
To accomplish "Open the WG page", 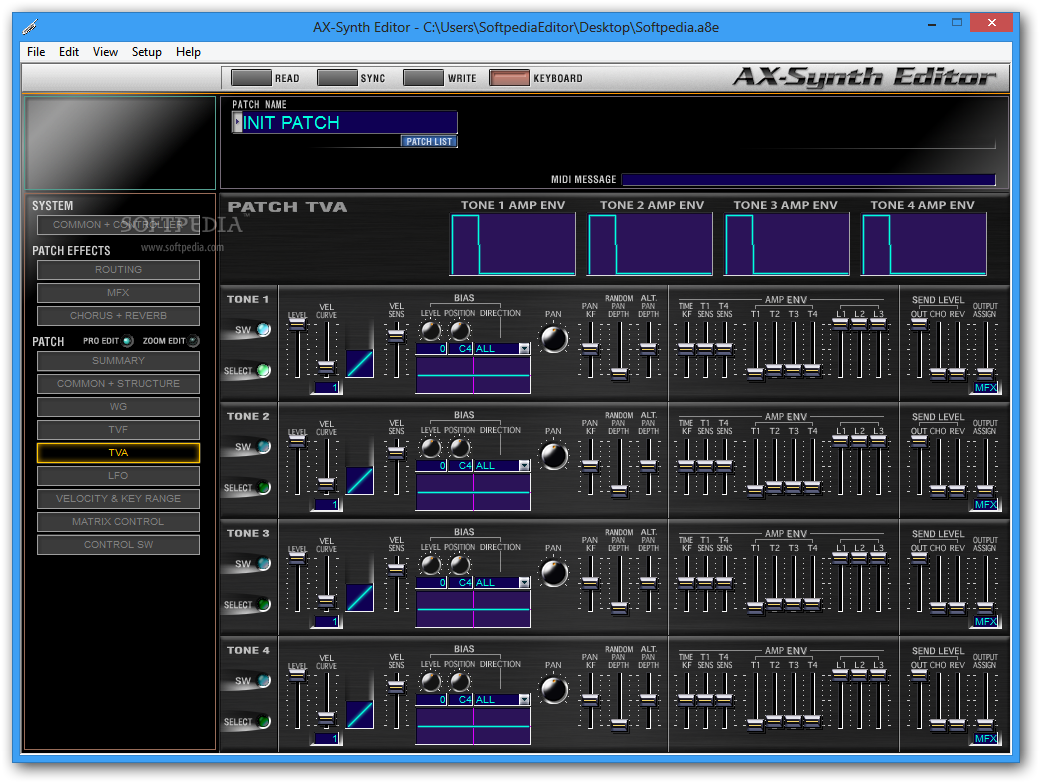I will coord(118,406).
